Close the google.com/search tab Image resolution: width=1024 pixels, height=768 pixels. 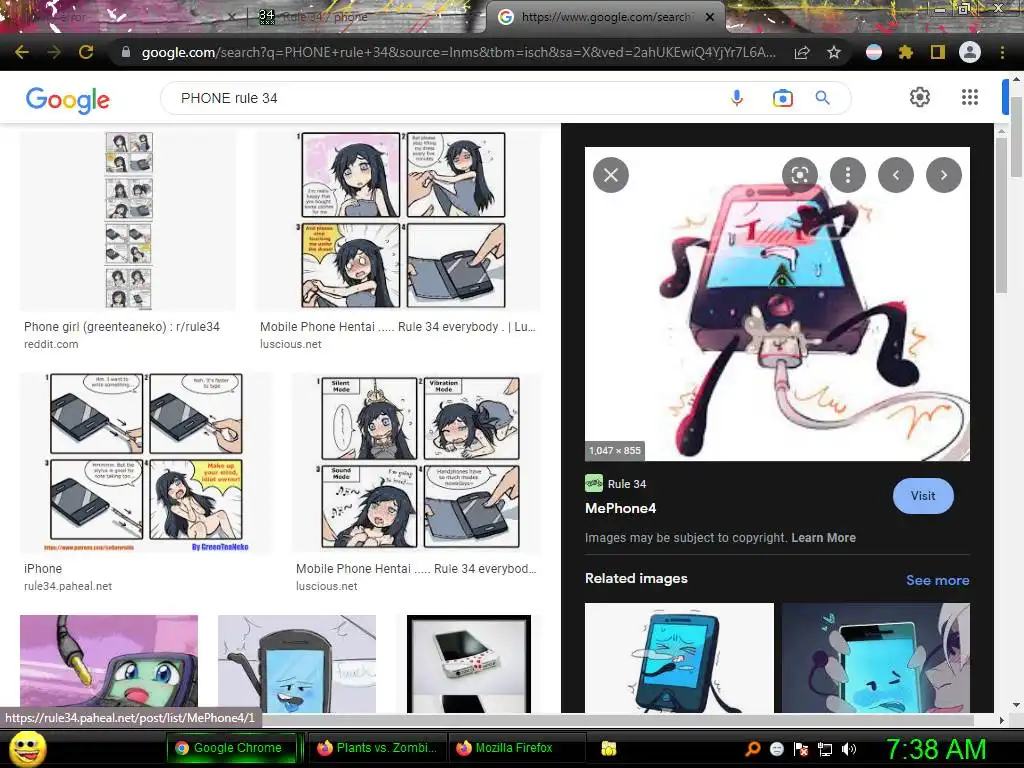click(x=710, y=17)
